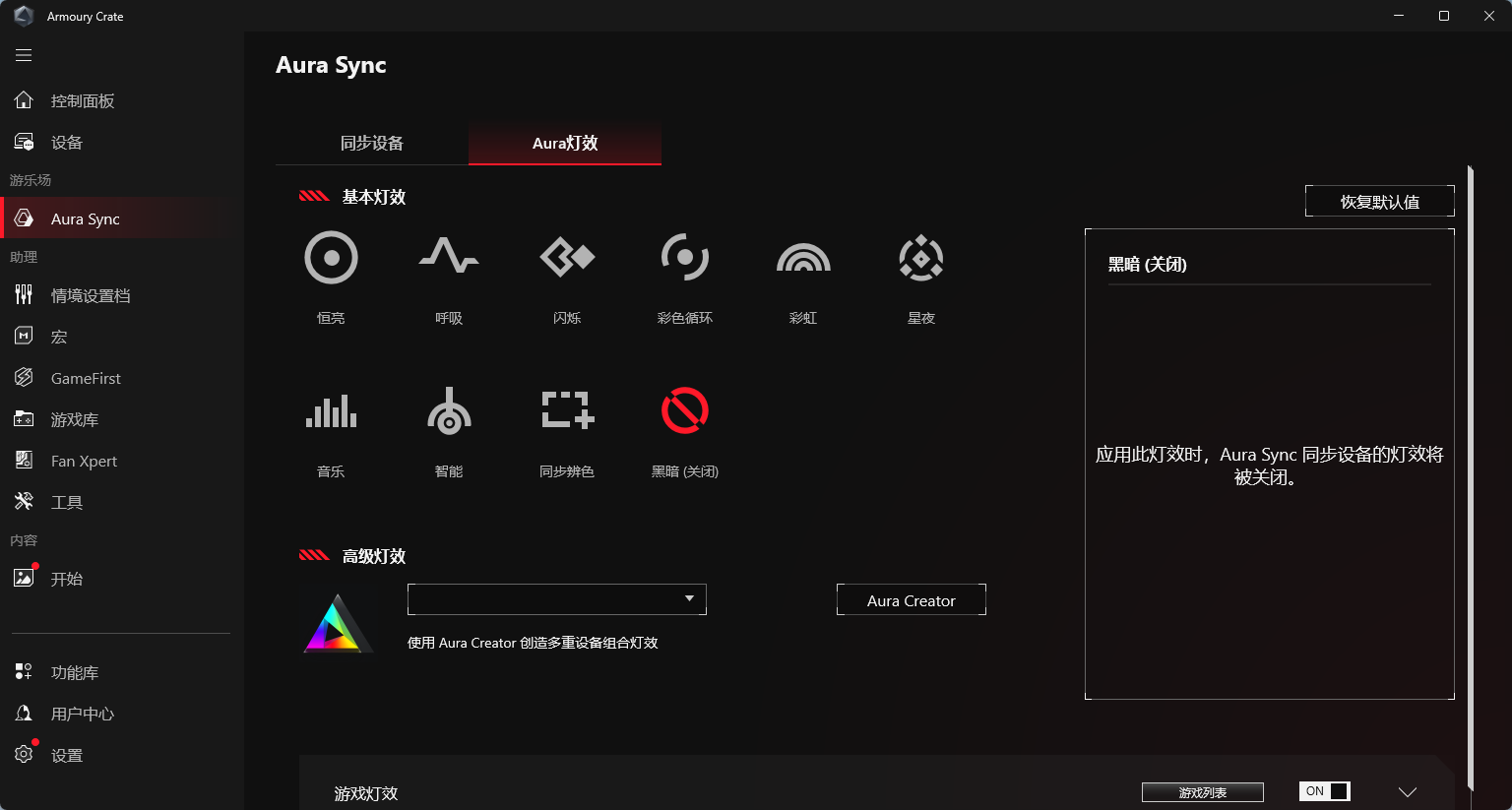Open GameFirst in sidebar
Screen dimensions: 1512x810
tap(122, 378)
